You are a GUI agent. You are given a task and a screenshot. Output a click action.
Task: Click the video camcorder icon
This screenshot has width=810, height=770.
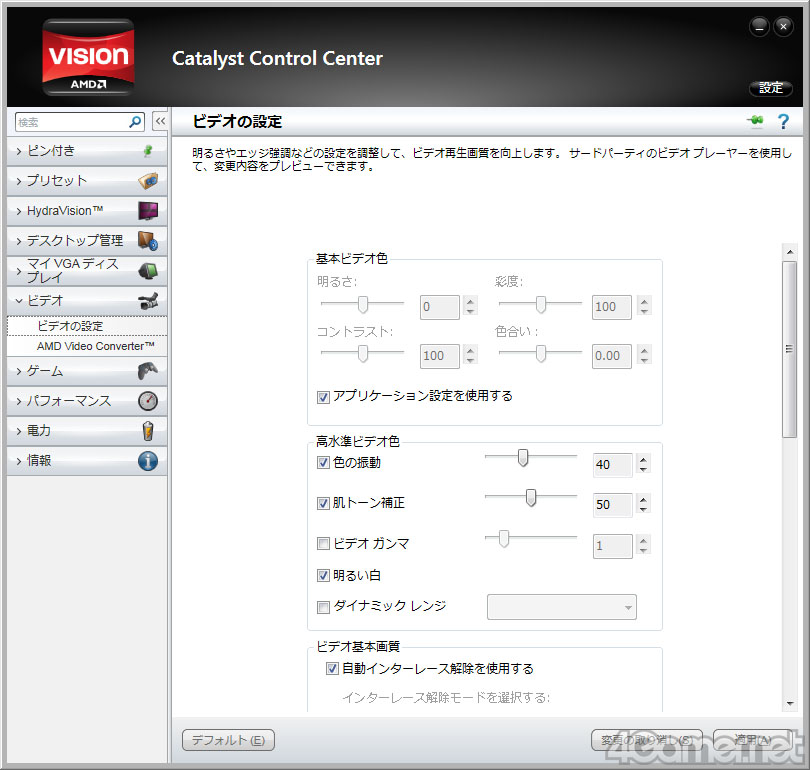point(148,301)
